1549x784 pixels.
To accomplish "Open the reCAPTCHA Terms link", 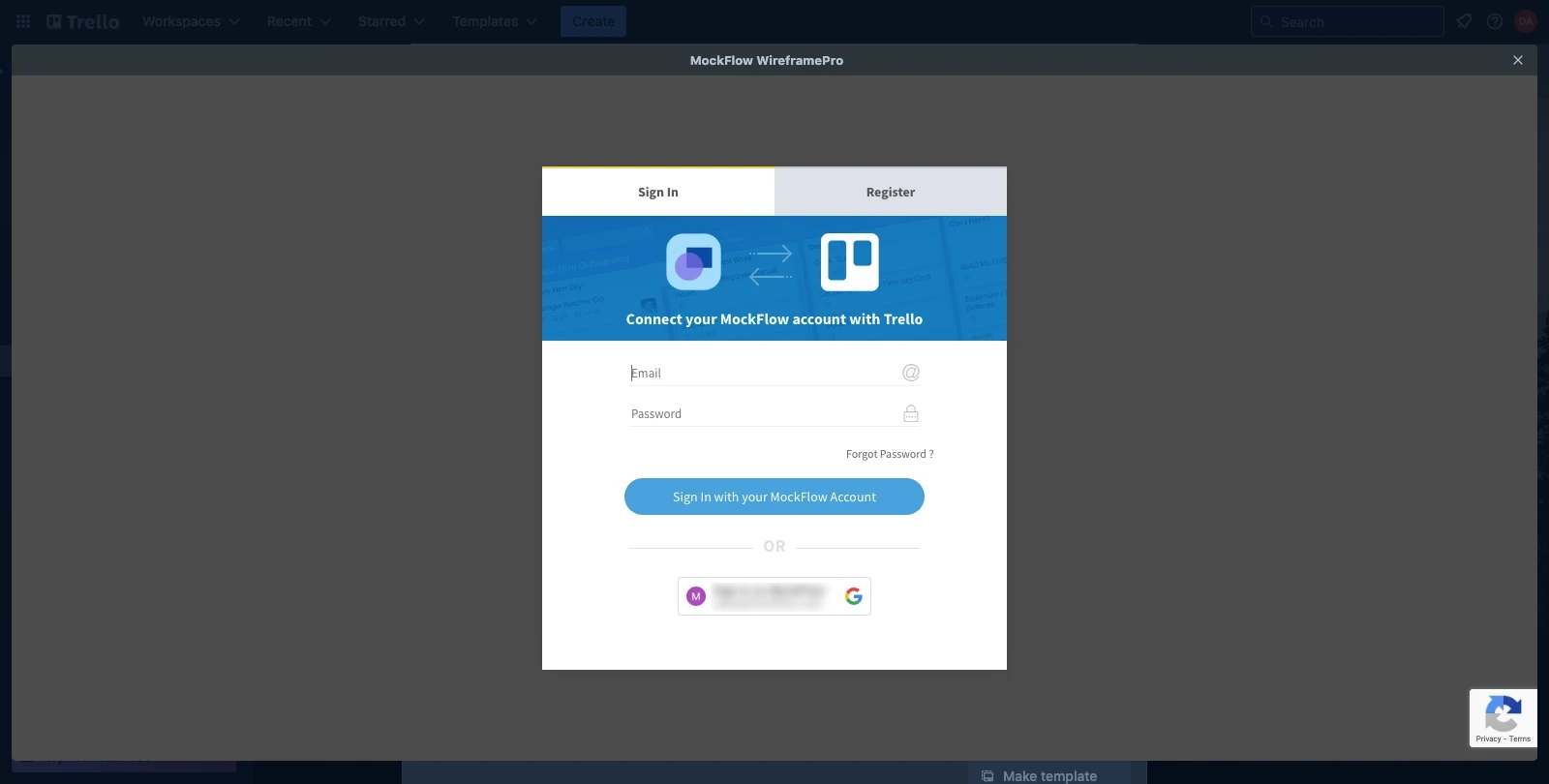I will tap(1520, 739).
